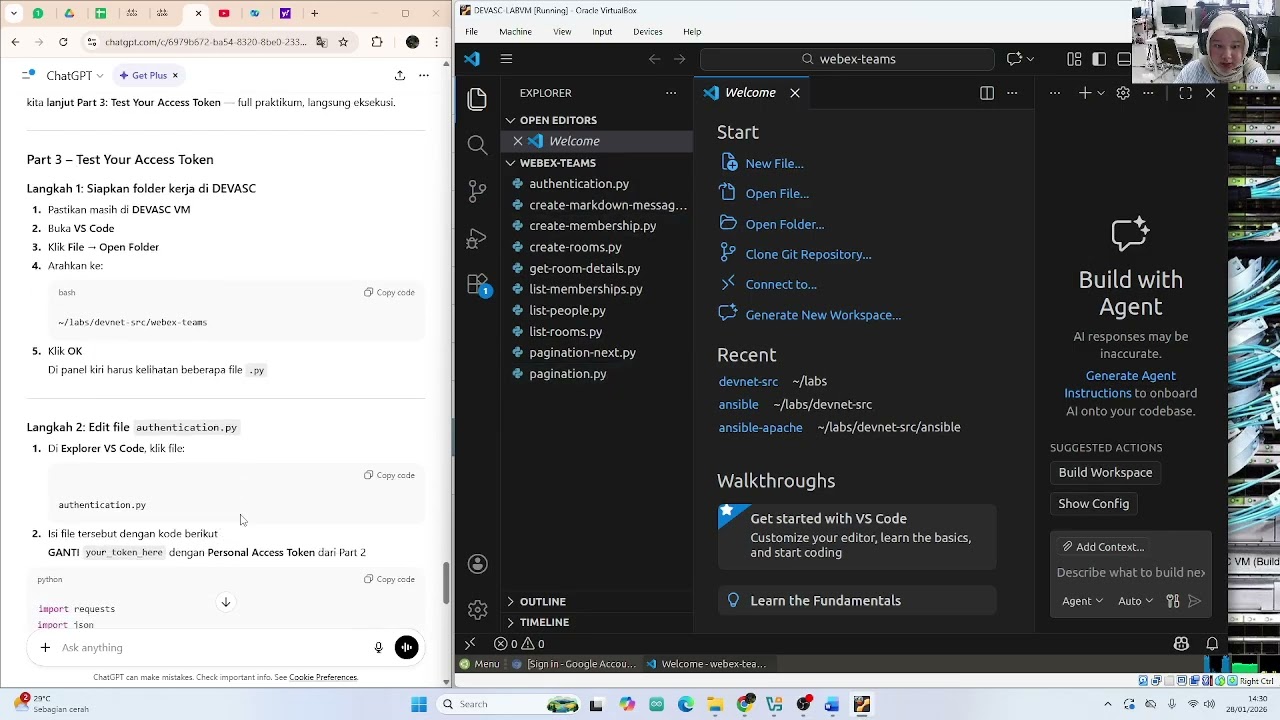
Task: Open VS Code Accounts icon
Action: click(x=477, y=564)
